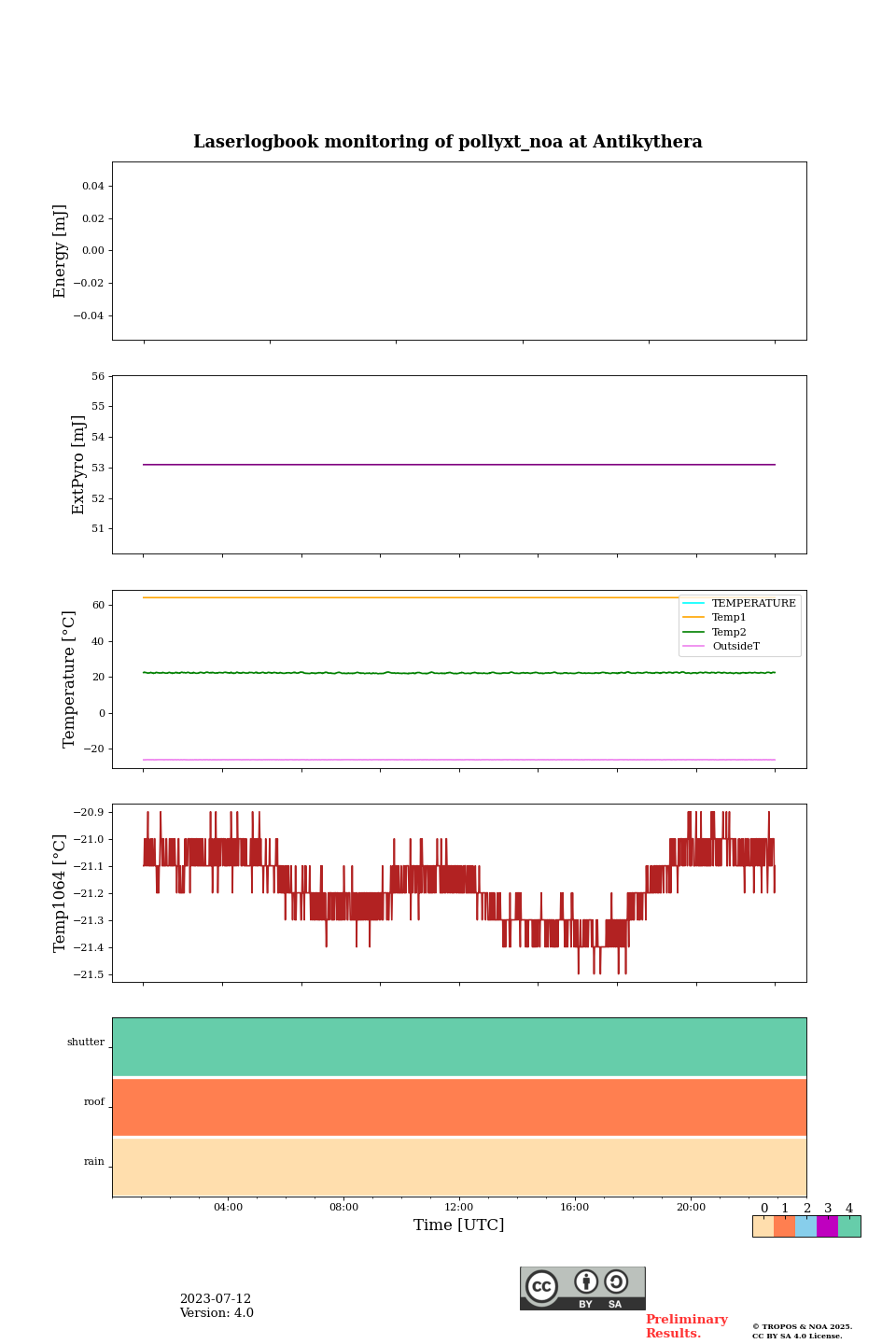896x1344 pixels.
Task: Click the green Temp2 data line
Action: [459, 672]
